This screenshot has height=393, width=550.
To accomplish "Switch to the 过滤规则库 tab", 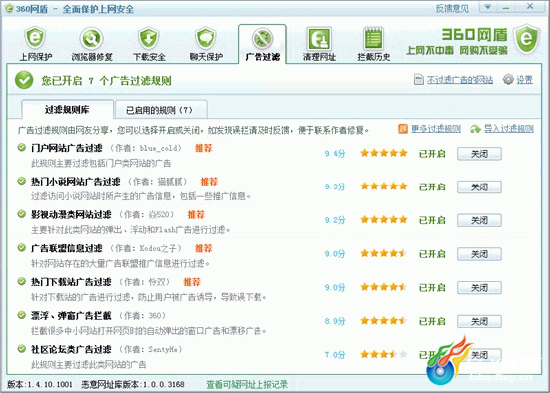I will point(67,110).
